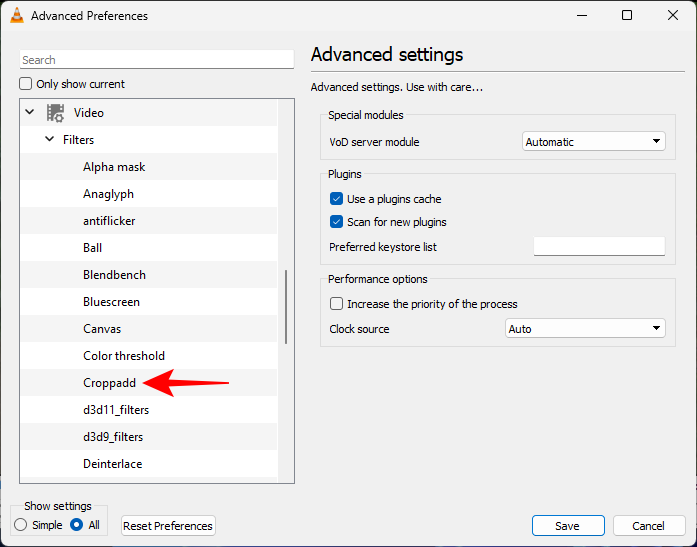Select the All settings radio button
Viewport: 697px width, 547px height.
coord(77,525)
